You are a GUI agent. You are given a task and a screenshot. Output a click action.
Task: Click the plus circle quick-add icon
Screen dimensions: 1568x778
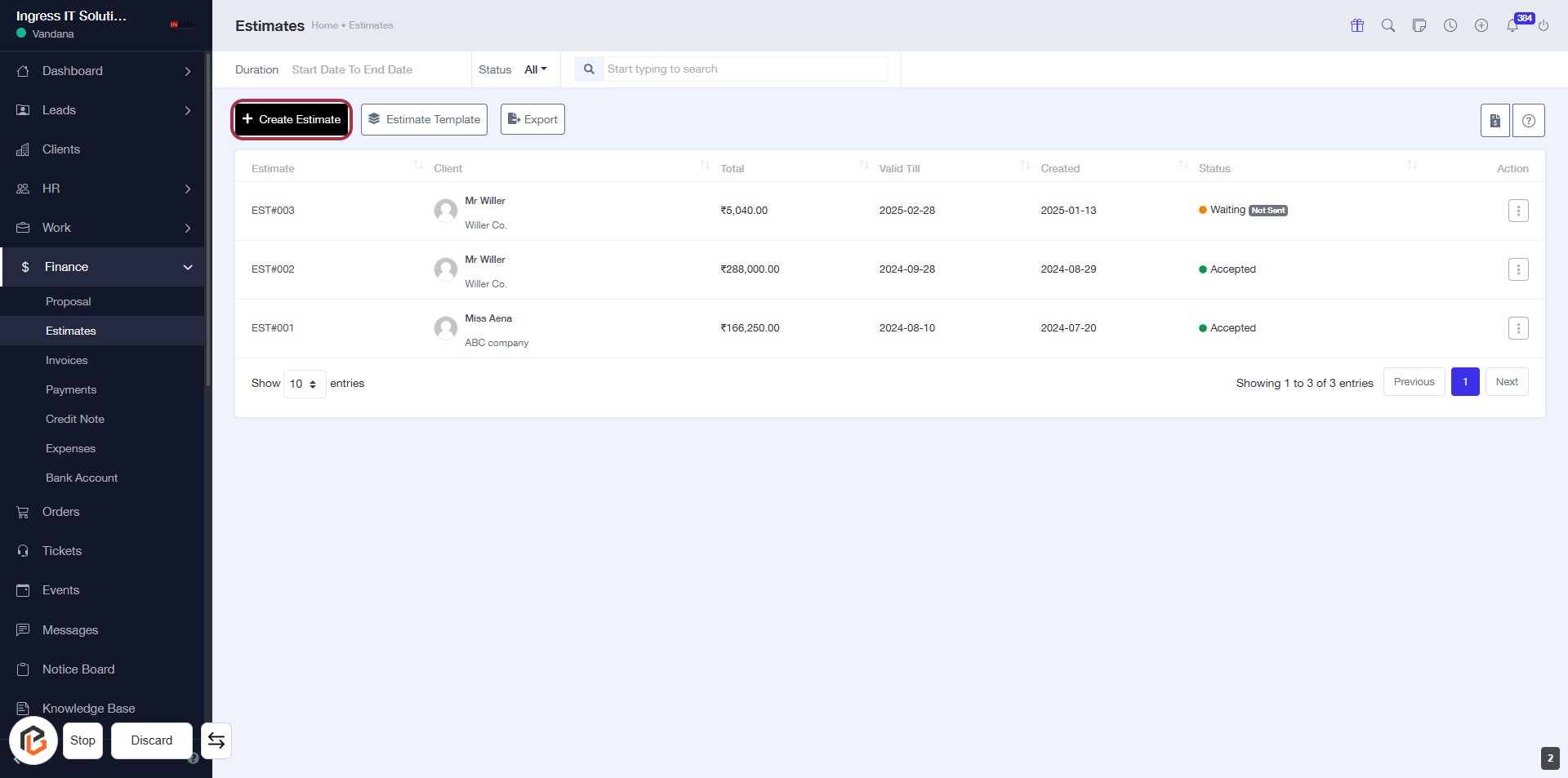[1481, 25]
